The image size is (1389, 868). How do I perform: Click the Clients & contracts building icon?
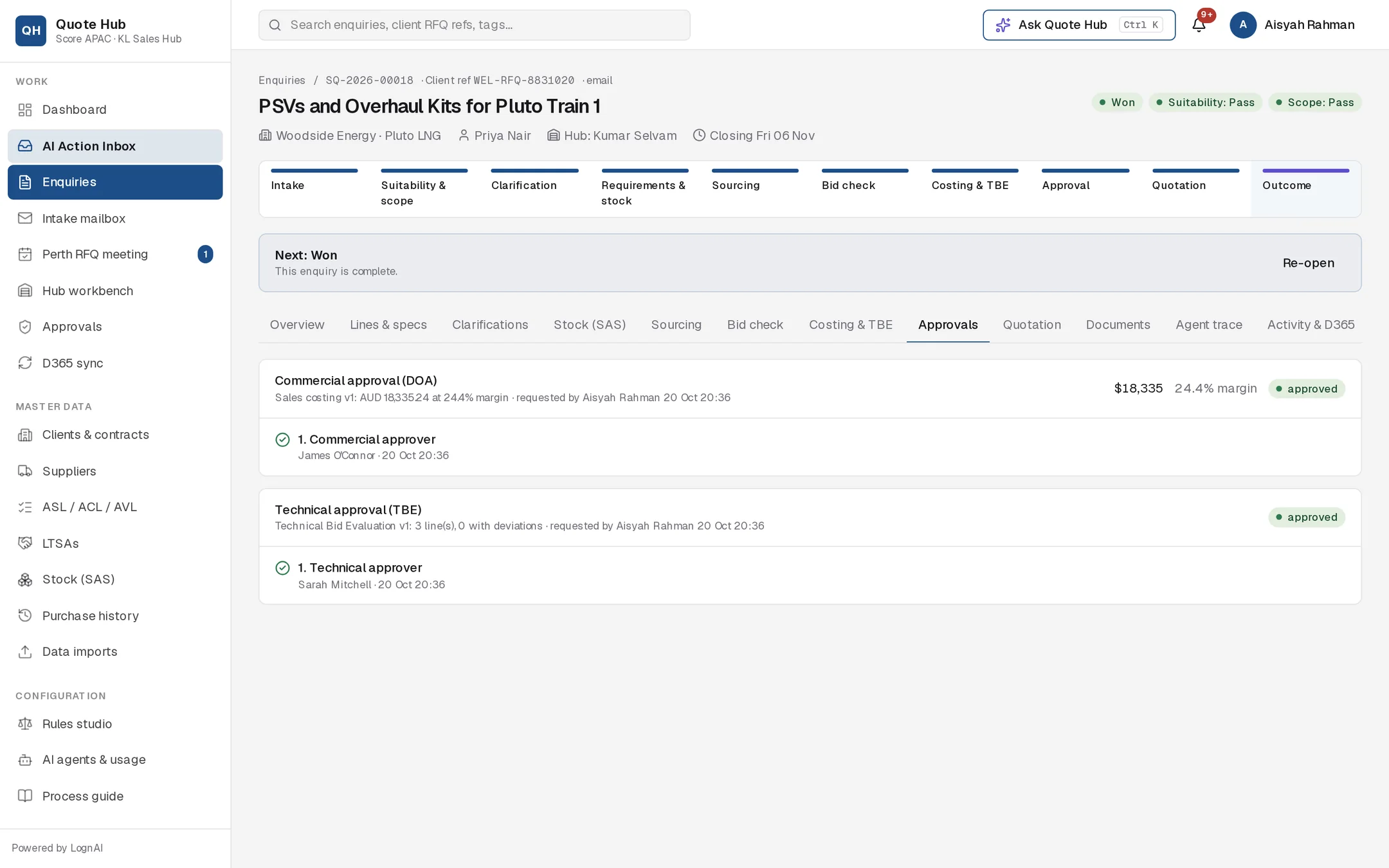click(x=25, y=435)
